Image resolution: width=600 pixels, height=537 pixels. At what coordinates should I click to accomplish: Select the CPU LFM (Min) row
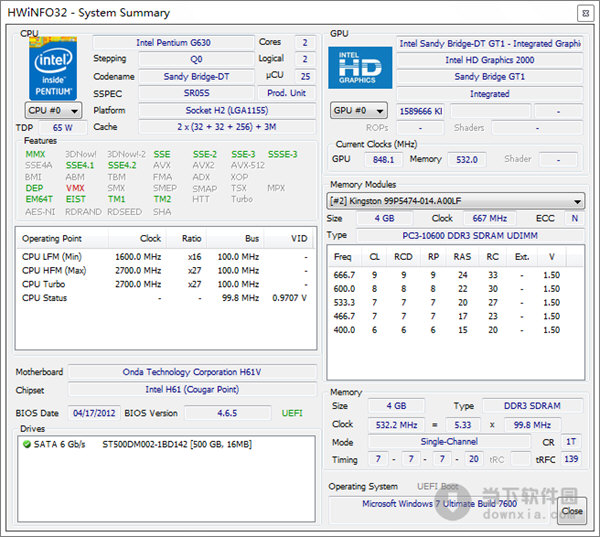165,257
